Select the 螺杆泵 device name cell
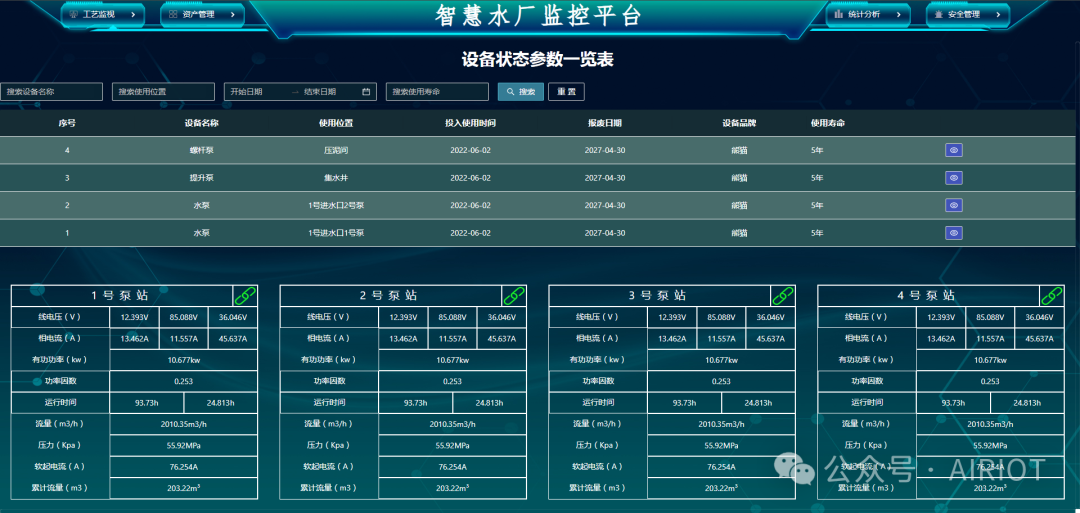The width and height of the screenshot is (1080, 513). [x=201, y=150]
